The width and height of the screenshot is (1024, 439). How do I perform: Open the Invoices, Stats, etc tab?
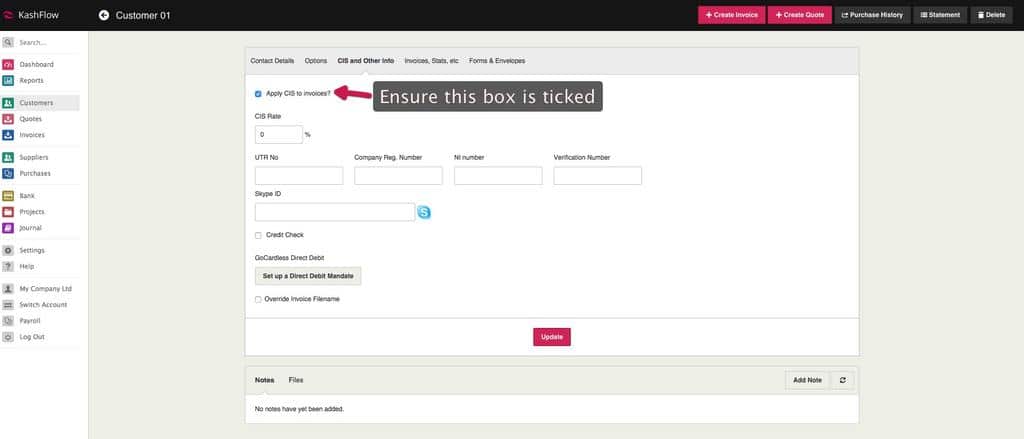point(431,61)
